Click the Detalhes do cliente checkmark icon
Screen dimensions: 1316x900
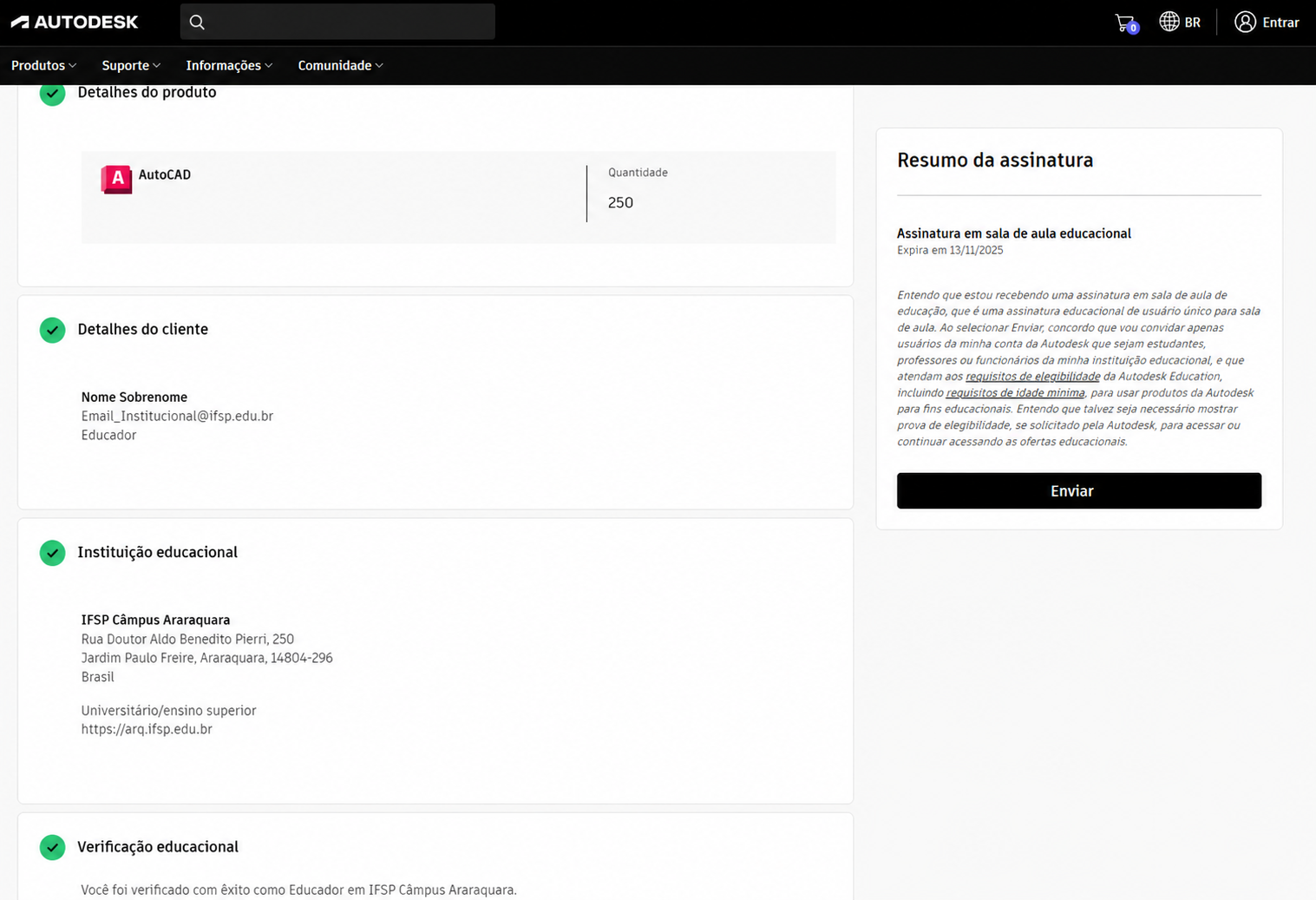pos(52,330)
